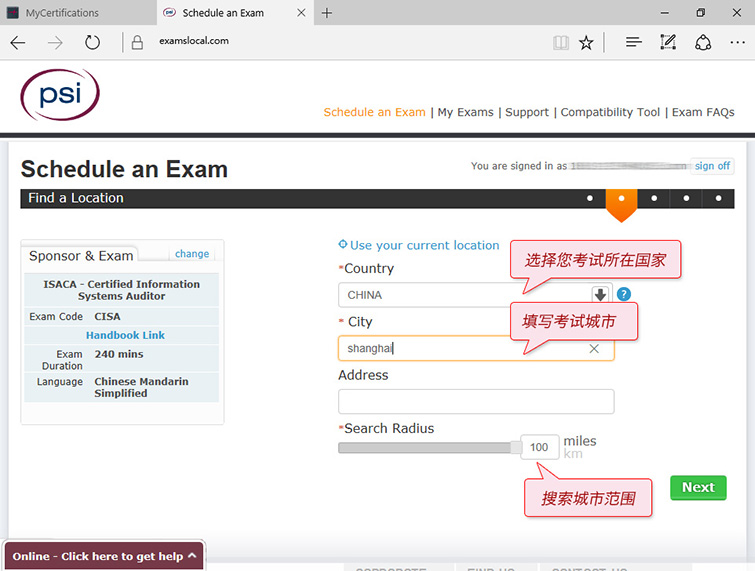Click the fifth progress step dot
The height and width of the screenshot is (571, 755).
pos(718,198)
